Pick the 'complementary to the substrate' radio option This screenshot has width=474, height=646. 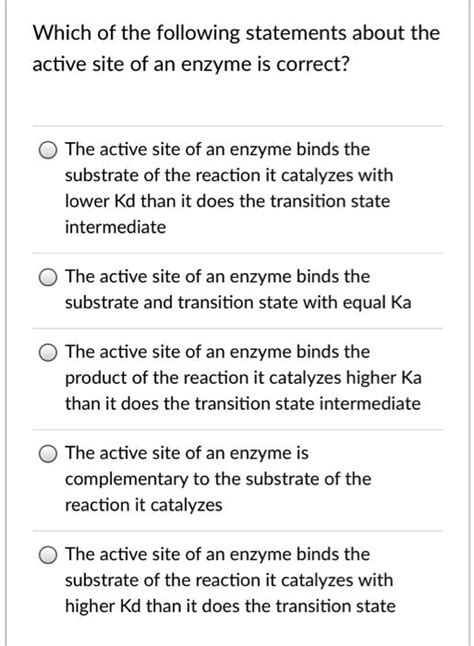coord(48,454)
